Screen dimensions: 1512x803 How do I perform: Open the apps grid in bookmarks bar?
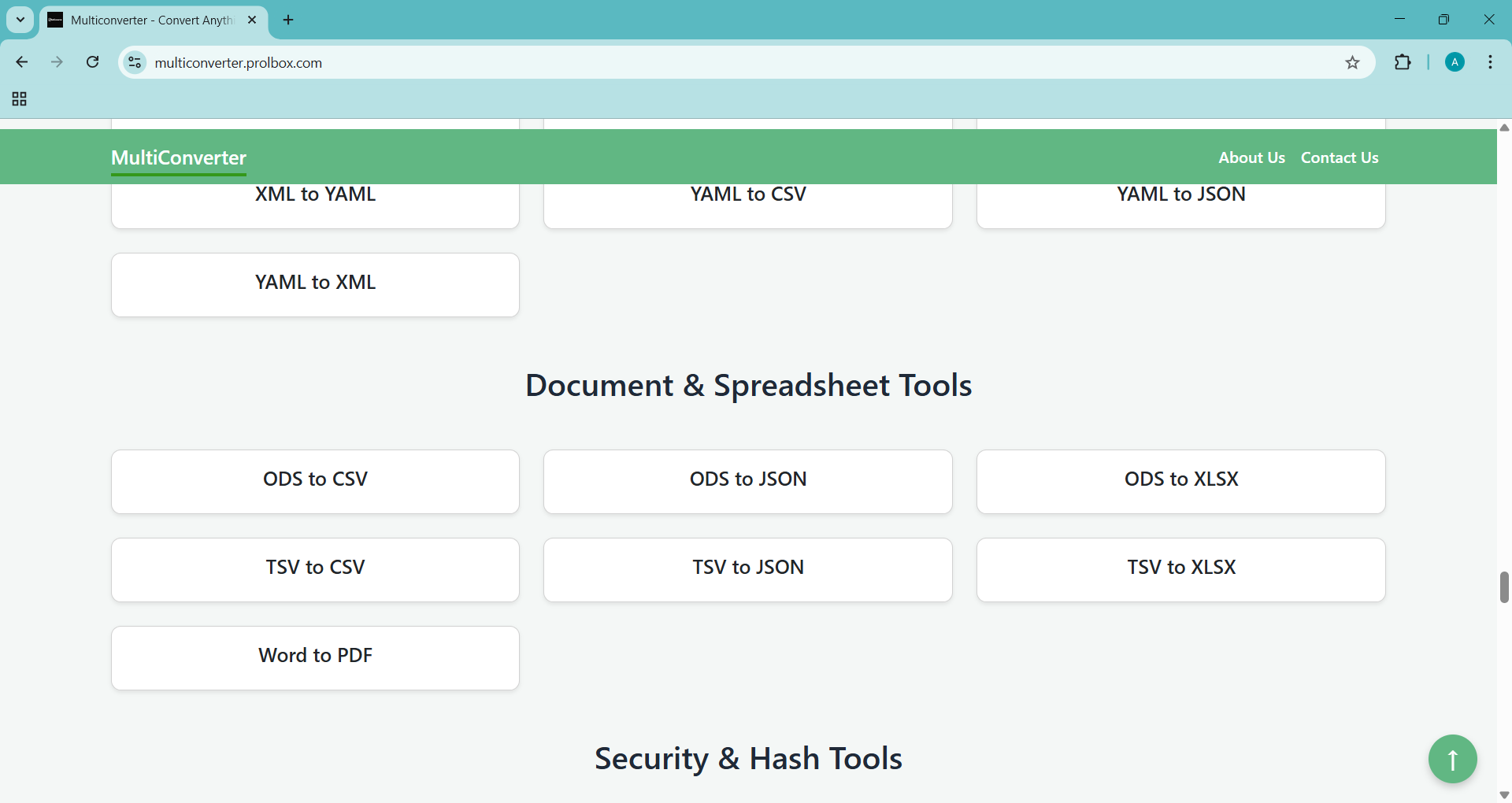pyautogui.click(x=20, y=99)
